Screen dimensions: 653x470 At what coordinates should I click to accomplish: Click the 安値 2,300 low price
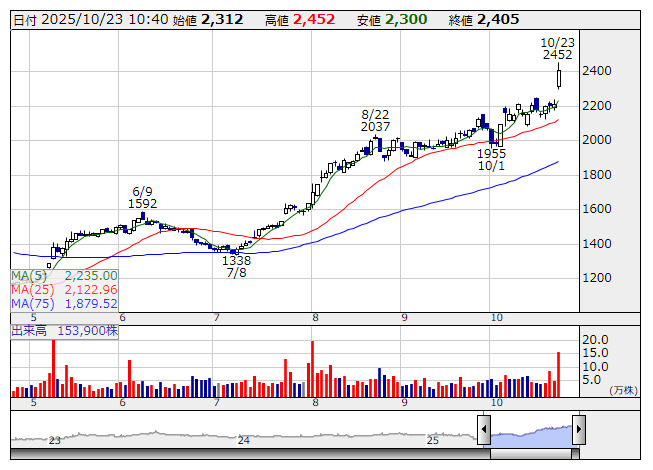(392, 20)
